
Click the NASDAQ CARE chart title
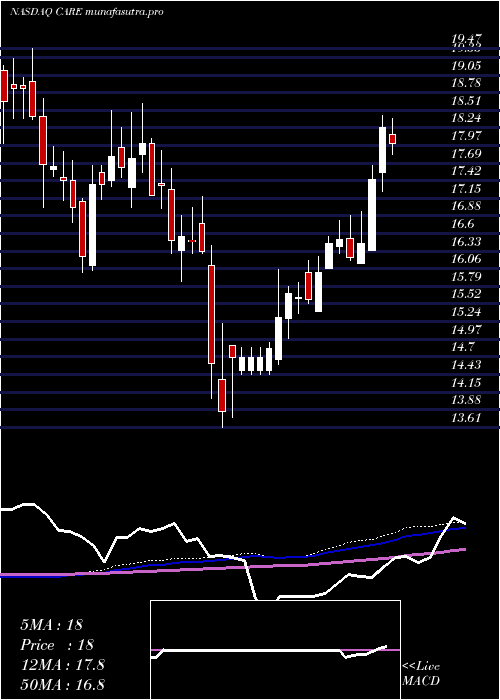[86, 12]
